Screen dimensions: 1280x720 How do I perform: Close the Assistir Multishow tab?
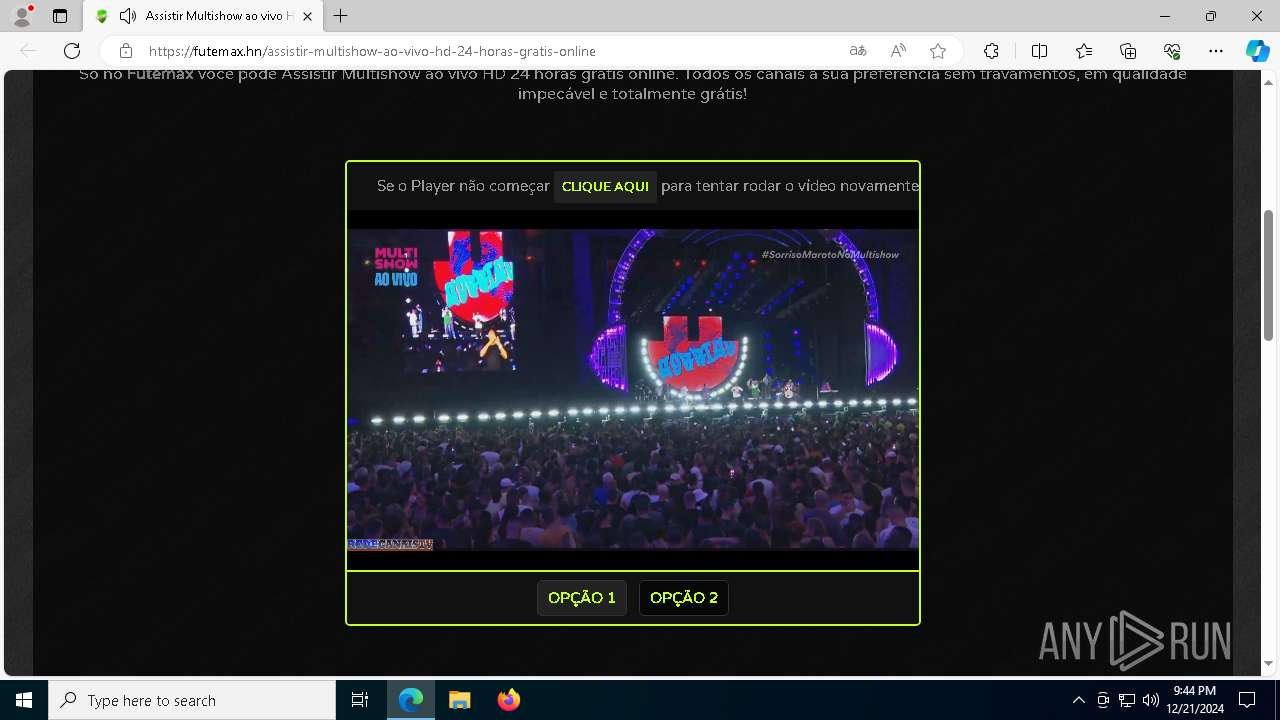307,16
